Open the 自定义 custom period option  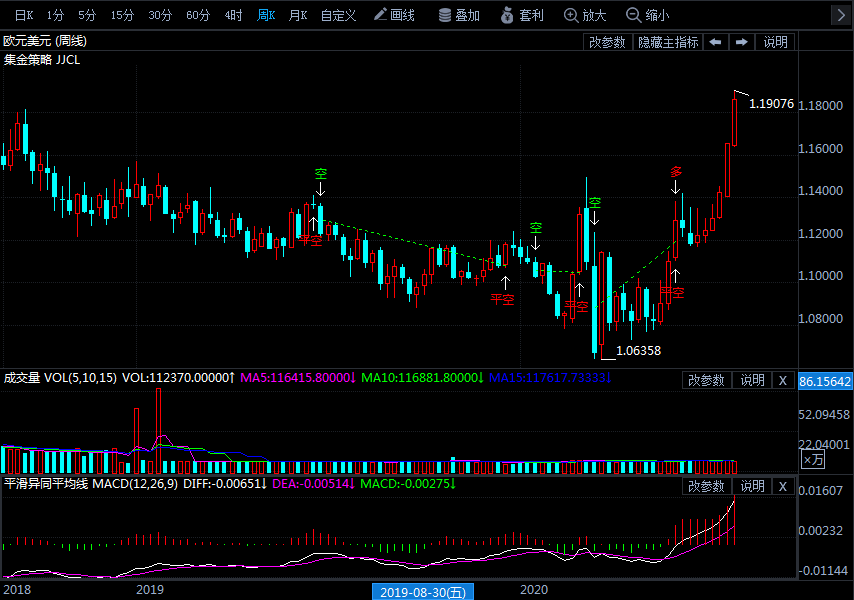[x=338, y=15]
